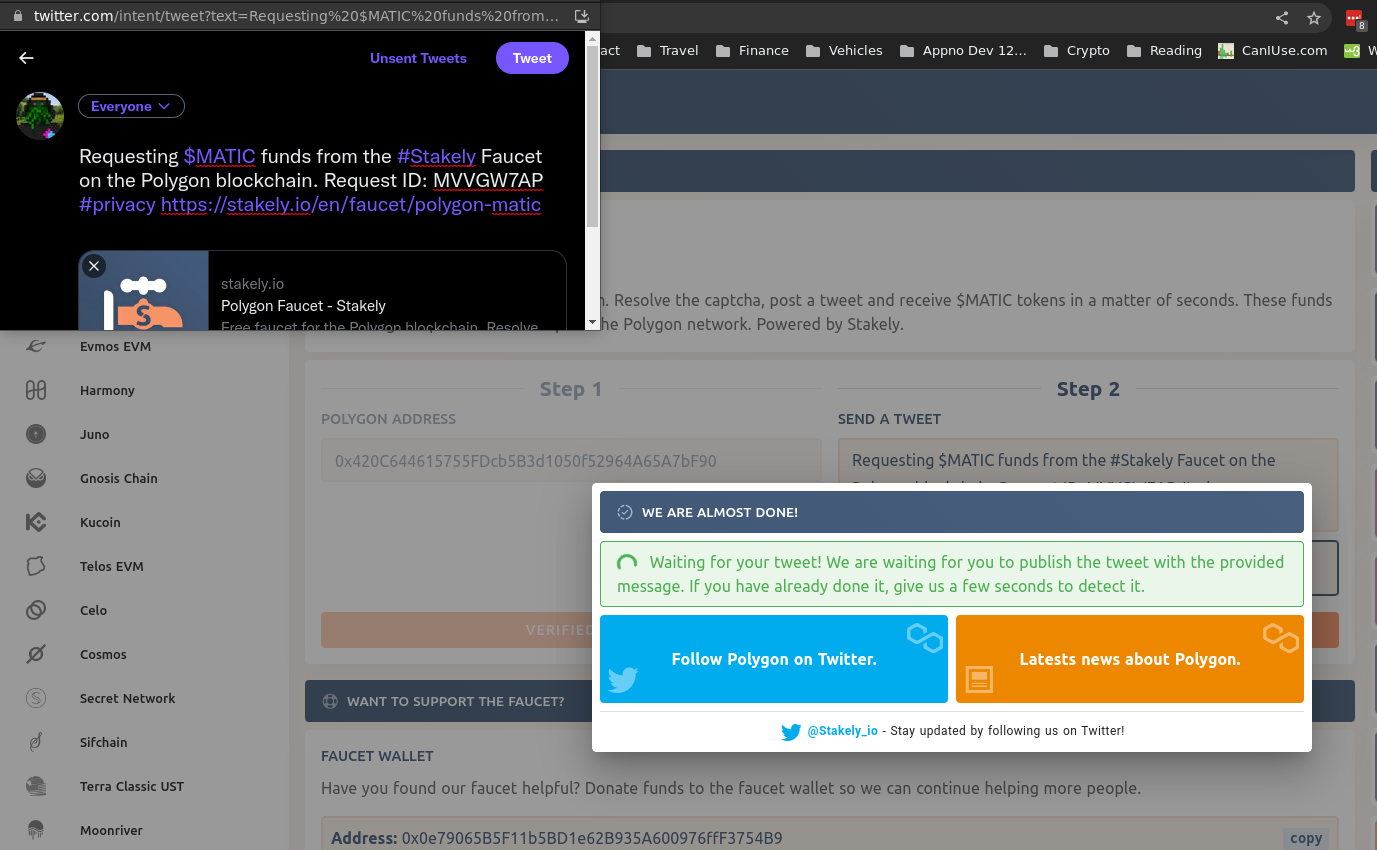Viewport: 1377px width, 850px height.
Task: Copy the faucet wallet address
Action: (1305, 838)
